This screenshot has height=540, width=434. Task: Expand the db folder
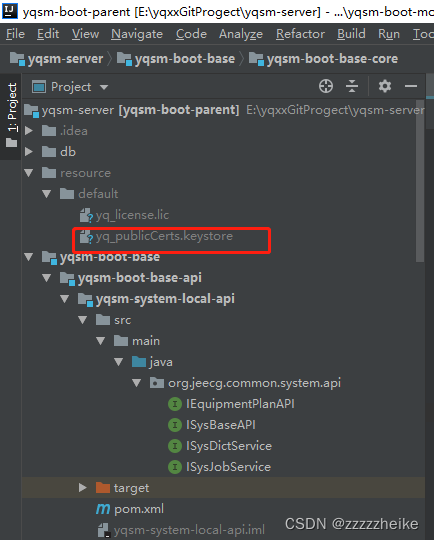coord(29,152)
